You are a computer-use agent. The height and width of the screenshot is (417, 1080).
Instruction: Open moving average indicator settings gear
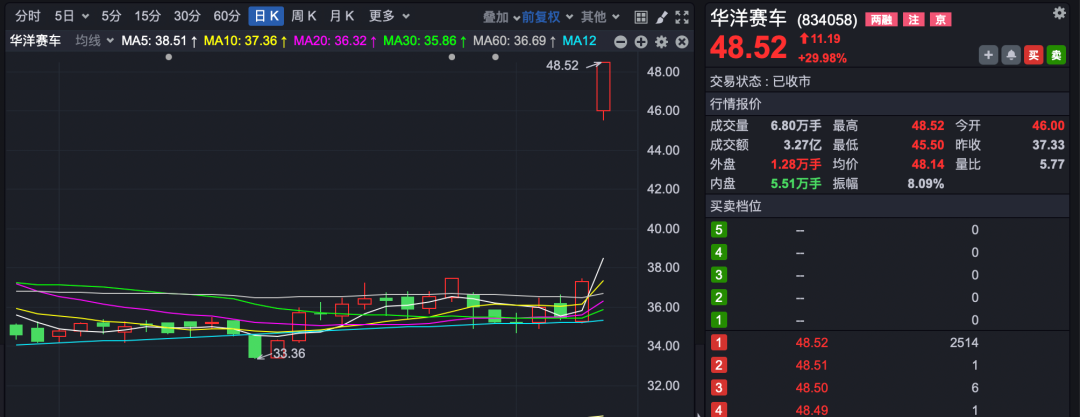(661, 41)
